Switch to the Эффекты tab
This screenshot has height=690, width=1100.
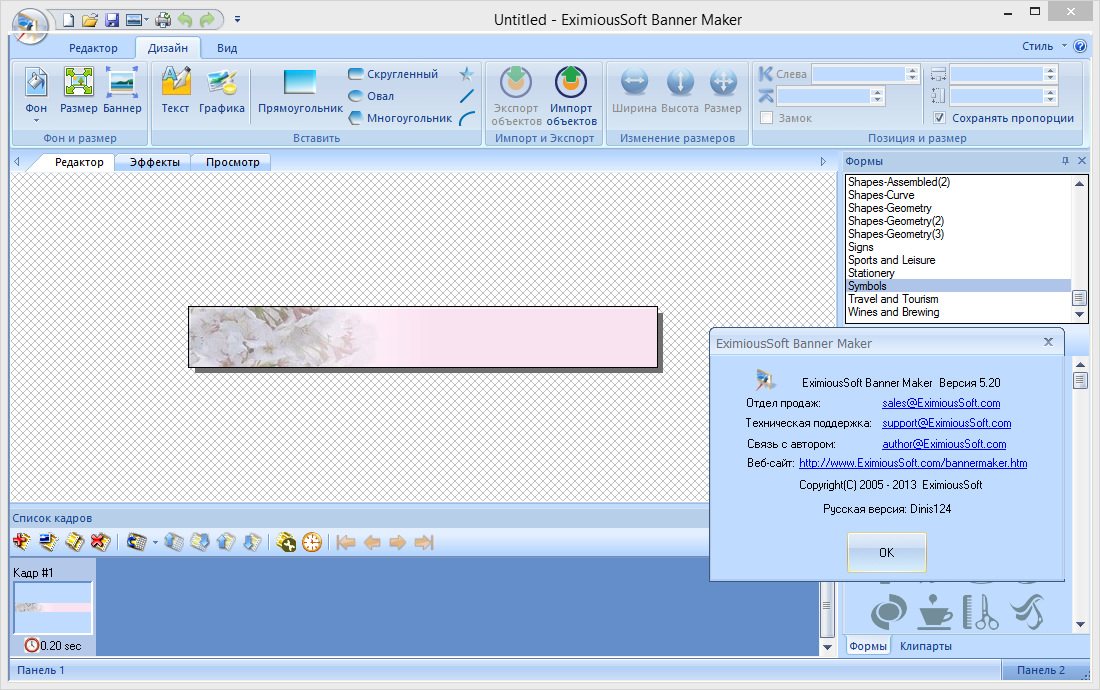155,162
